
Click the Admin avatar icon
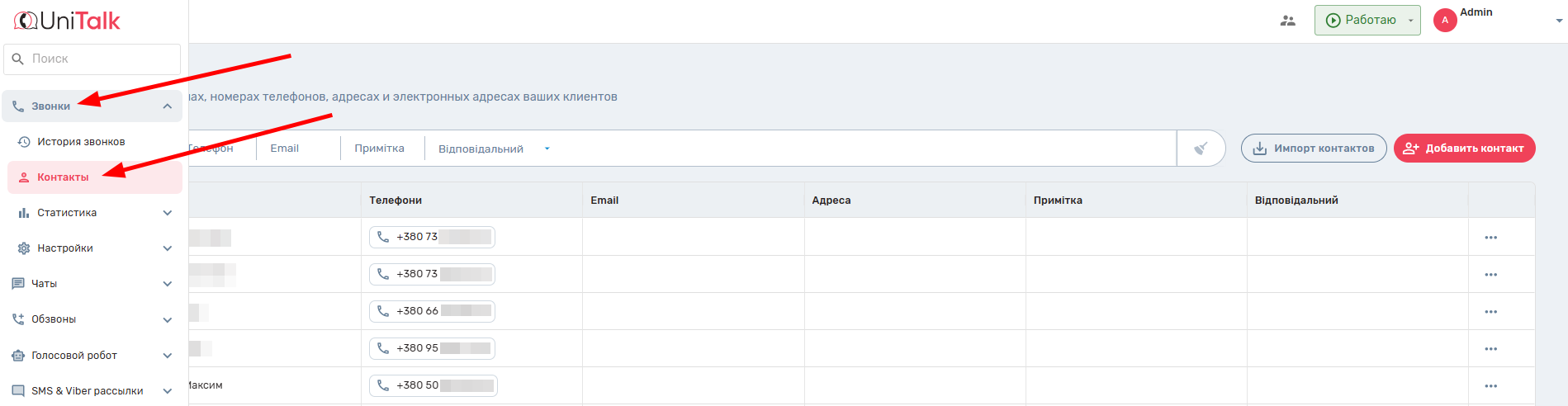point(1444,21)
